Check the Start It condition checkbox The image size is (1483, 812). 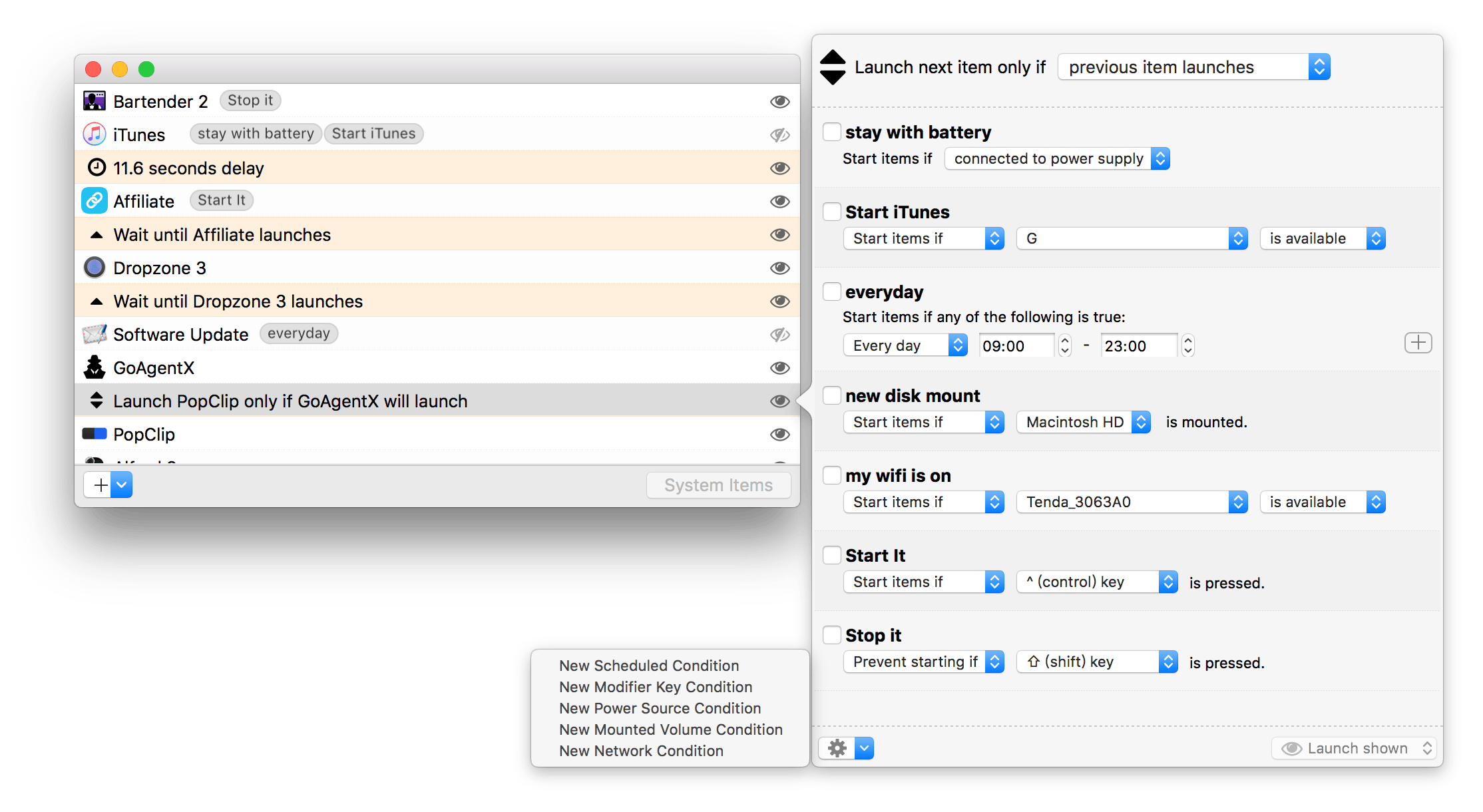(832, 555)
